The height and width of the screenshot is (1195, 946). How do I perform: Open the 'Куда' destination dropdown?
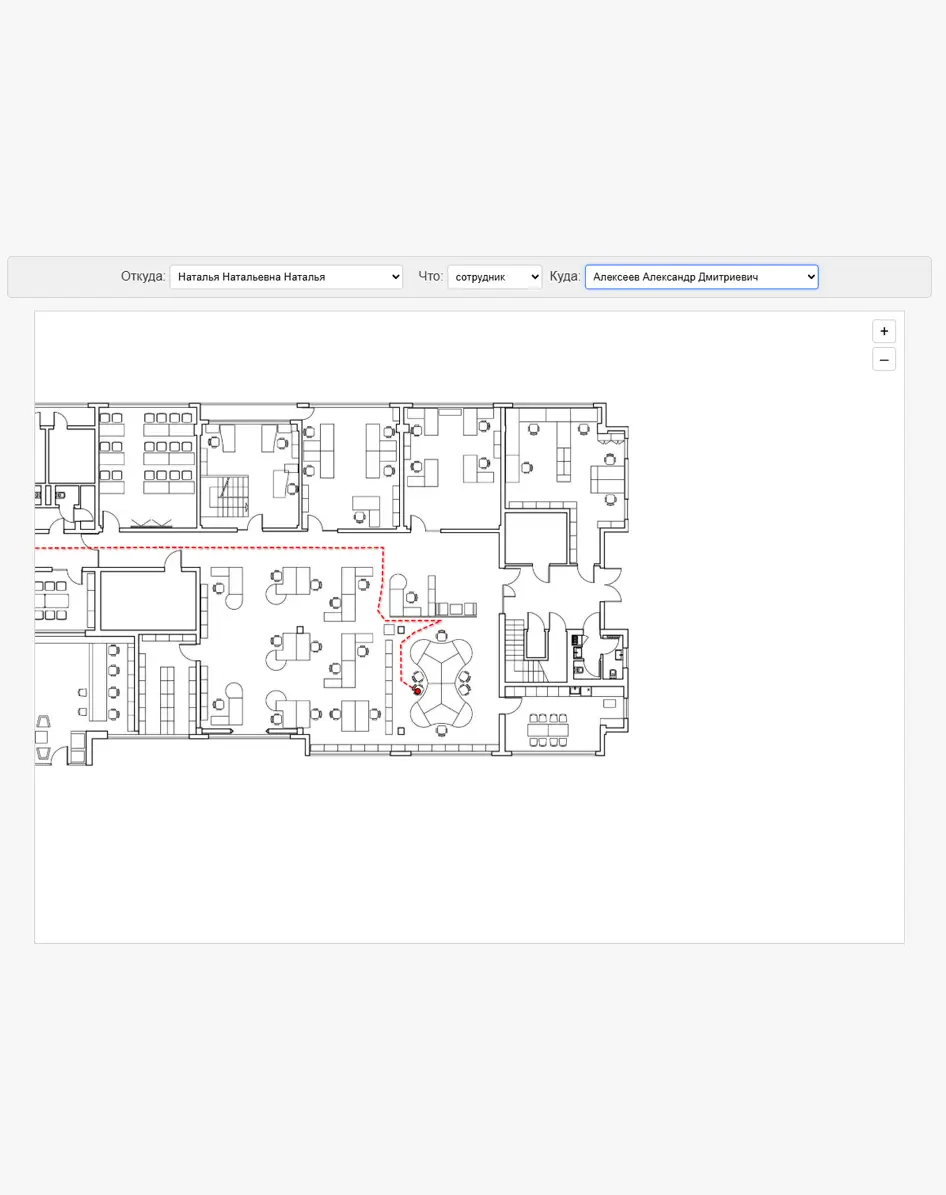click(x=701, y=277)
